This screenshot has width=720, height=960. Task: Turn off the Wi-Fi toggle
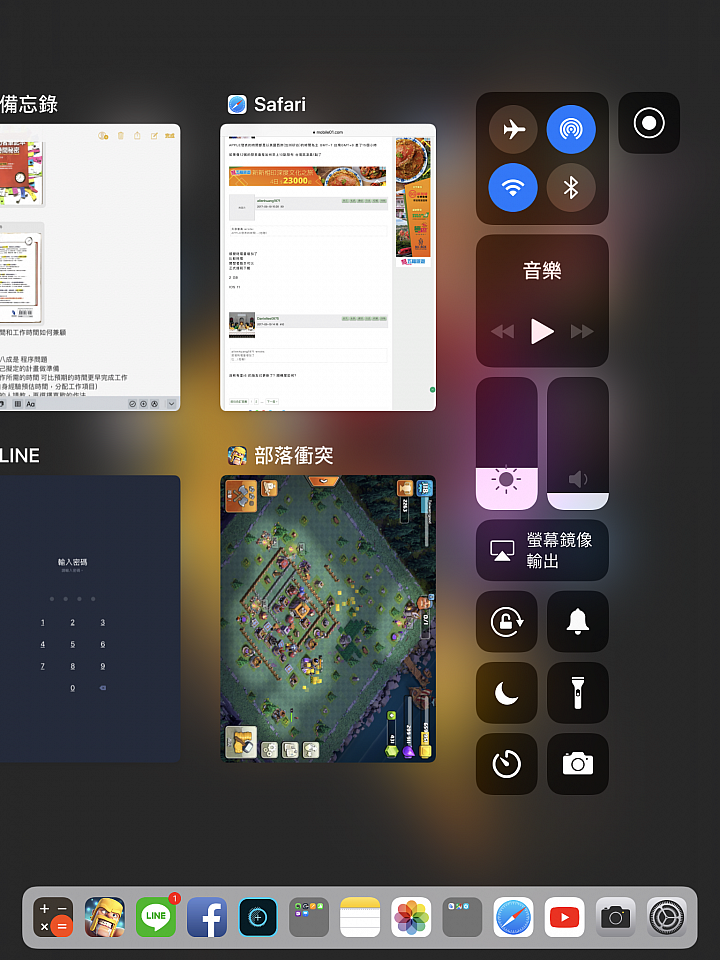click(x=512, y=187)
